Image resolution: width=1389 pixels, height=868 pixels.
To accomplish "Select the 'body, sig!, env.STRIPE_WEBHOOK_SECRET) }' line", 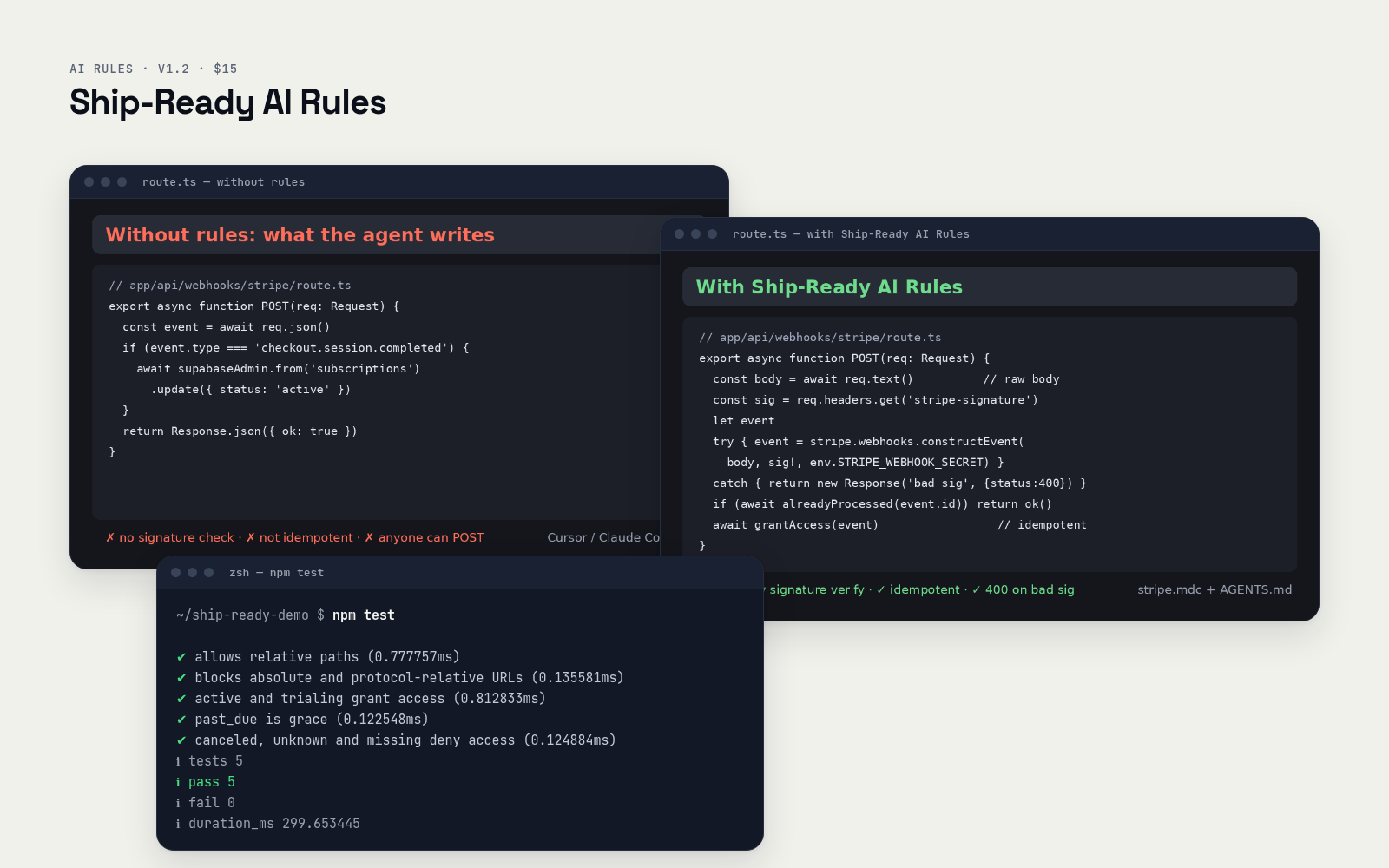I will pos(866,463).
